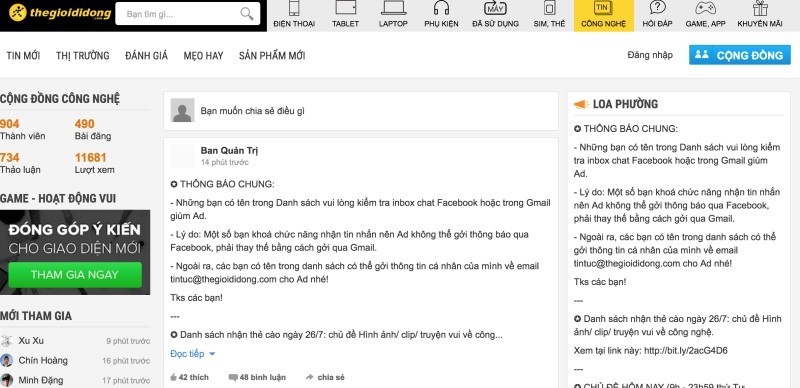Open the http://bit.ly/2acG4D6 link
Viewport: 800px width, 388px height.
click(x=686, y=351)
